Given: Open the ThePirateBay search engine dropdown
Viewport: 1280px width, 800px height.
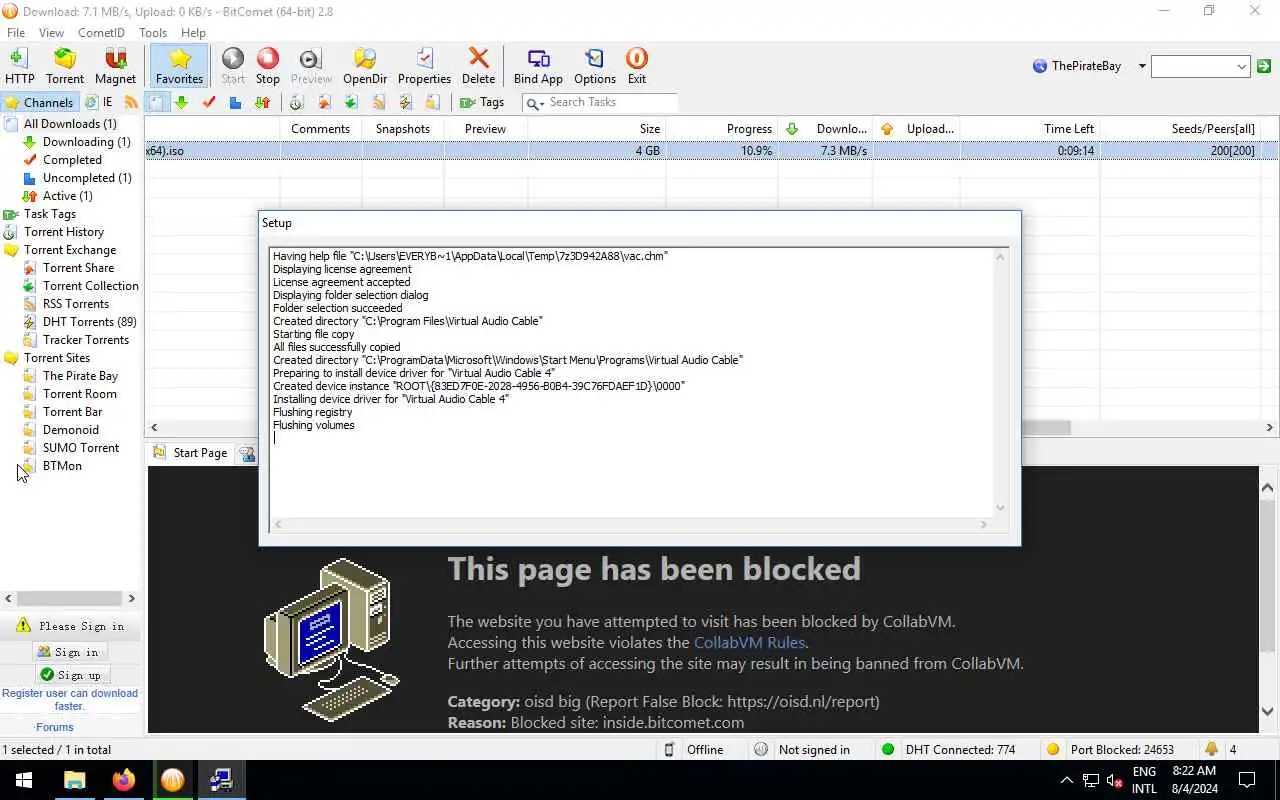Looking at the screenshot, I should point(1142,66).
